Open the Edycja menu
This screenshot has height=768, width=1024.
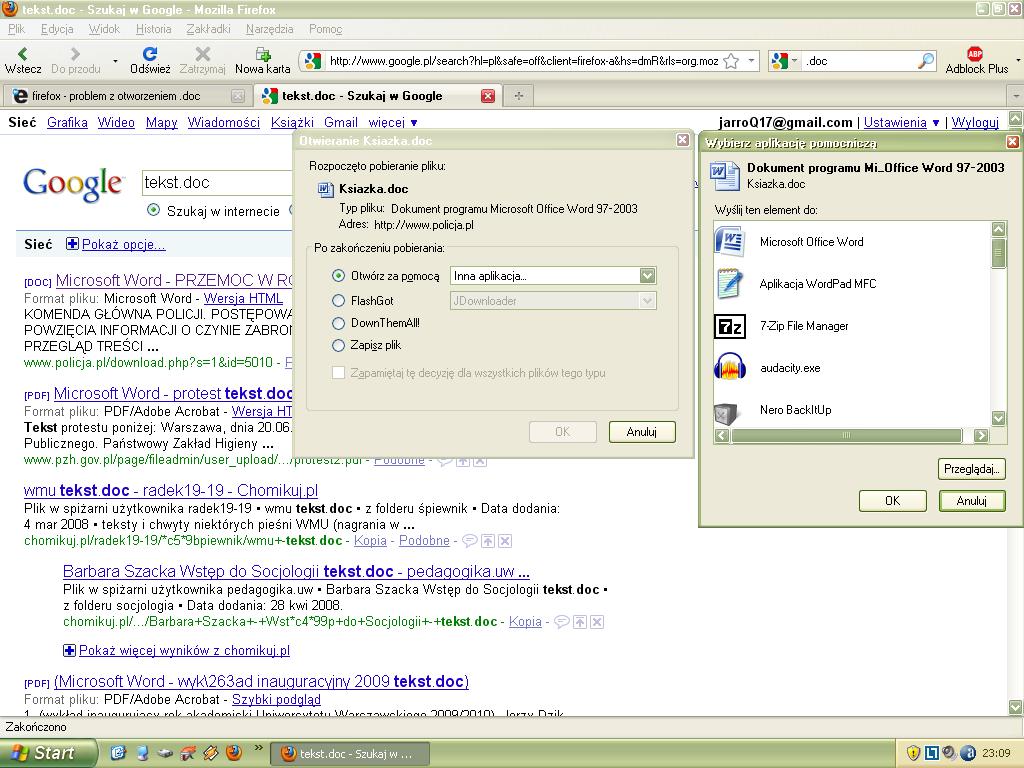tap(57, 29)
